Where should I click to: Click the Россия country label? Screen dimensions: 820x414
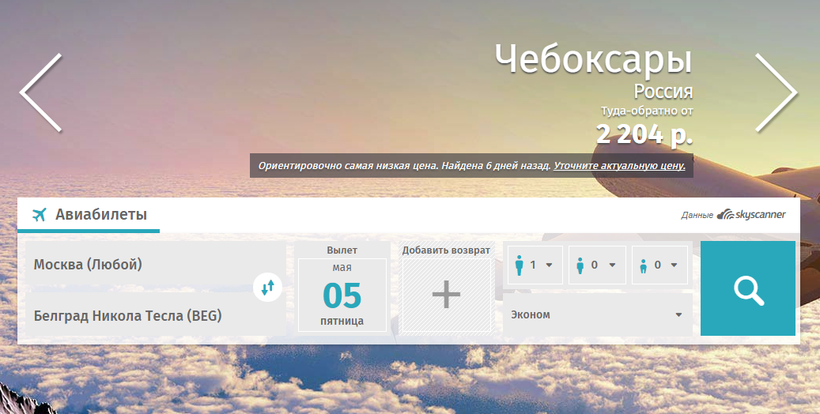click(663, 93)
